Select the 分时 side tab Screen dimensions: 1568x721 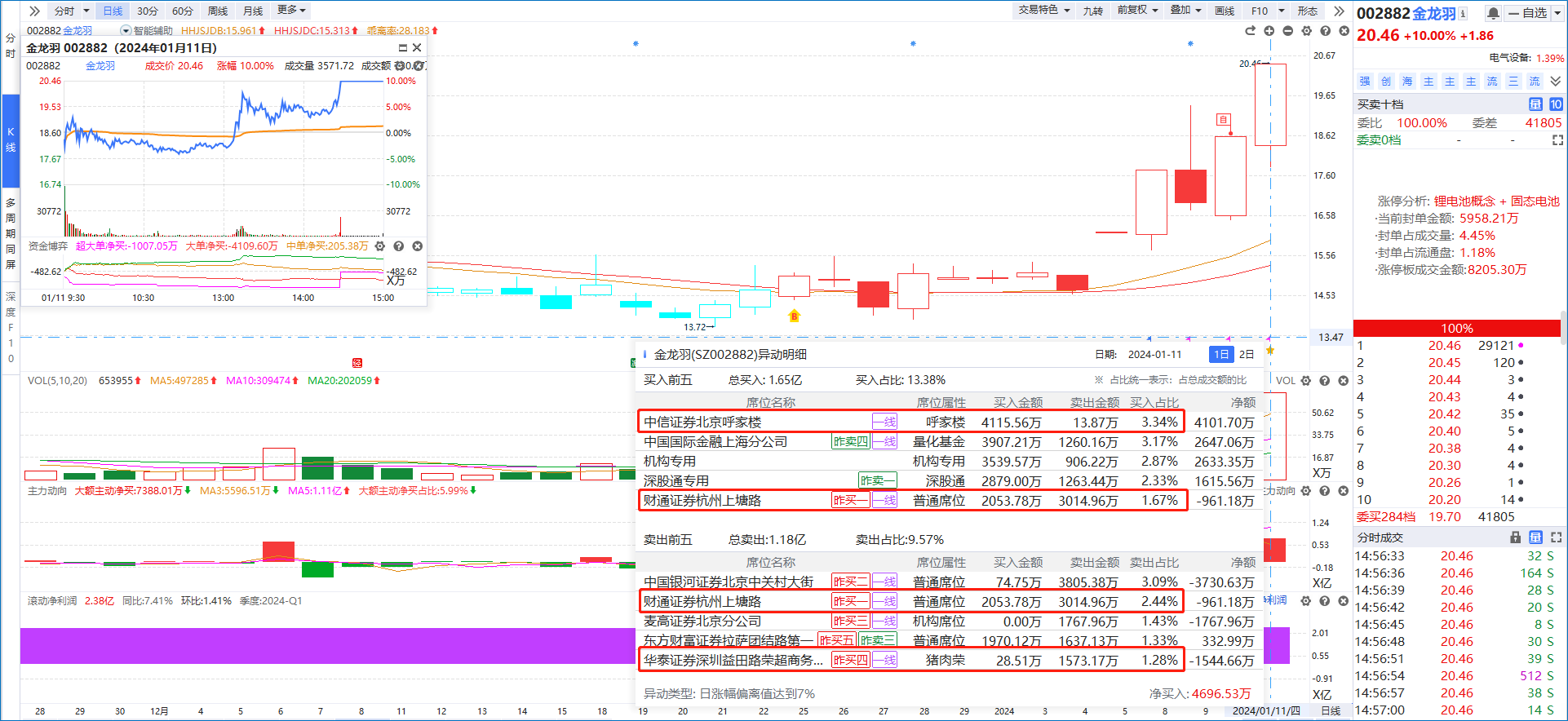point(11,46)
